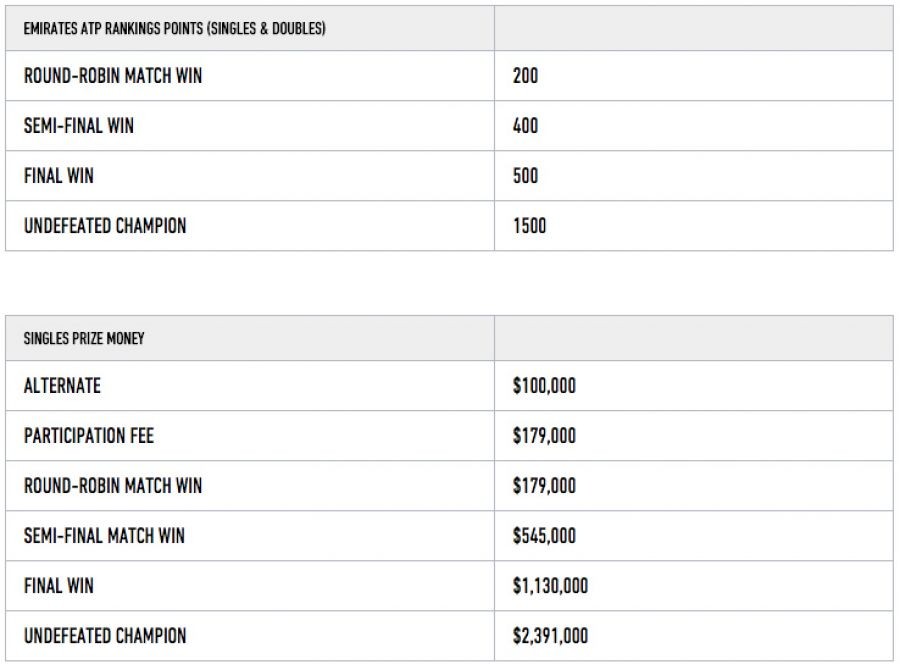Select the $2,391,000 prize amount
Image resolution: width=900 pixels, height=670 pixels.
pos(550,636)
